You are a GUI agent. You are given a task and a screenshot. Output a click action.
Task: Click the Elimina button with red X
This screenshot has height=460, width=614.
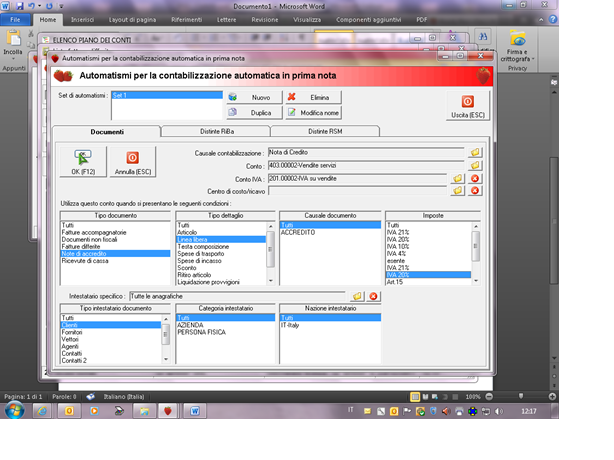314,97
